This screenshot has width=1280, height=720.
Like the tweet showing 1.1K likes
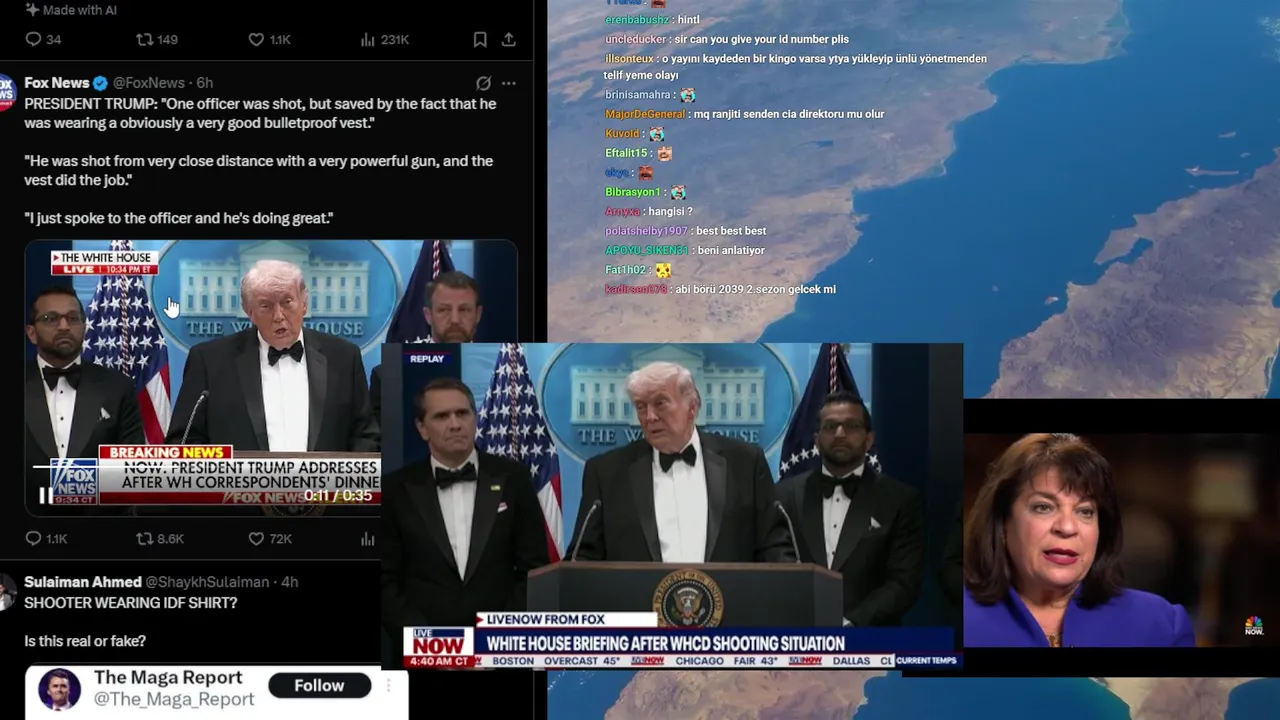[269, 40]
